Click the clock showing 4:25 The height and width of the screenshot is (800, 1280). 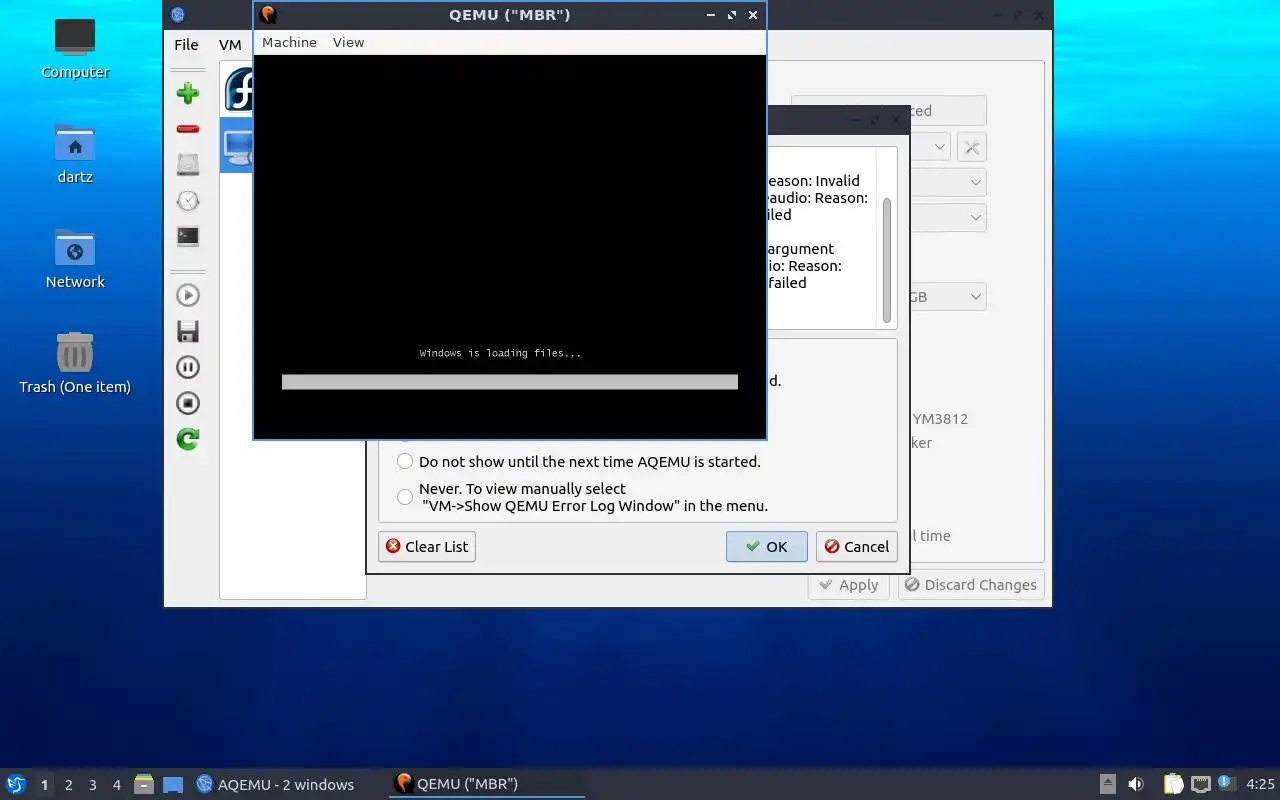(1260, 784)
